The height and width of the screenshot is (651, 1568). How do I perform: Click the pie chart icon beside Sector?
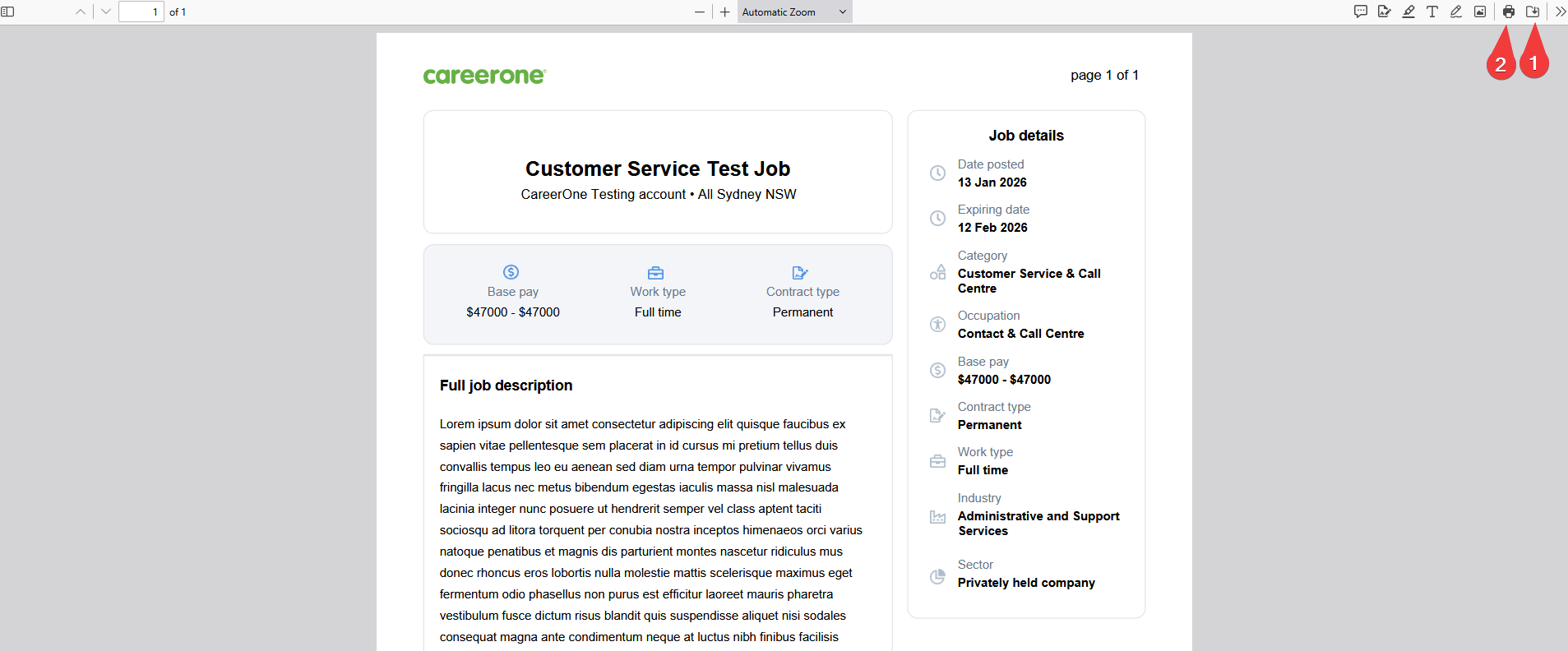pos(937,576)
